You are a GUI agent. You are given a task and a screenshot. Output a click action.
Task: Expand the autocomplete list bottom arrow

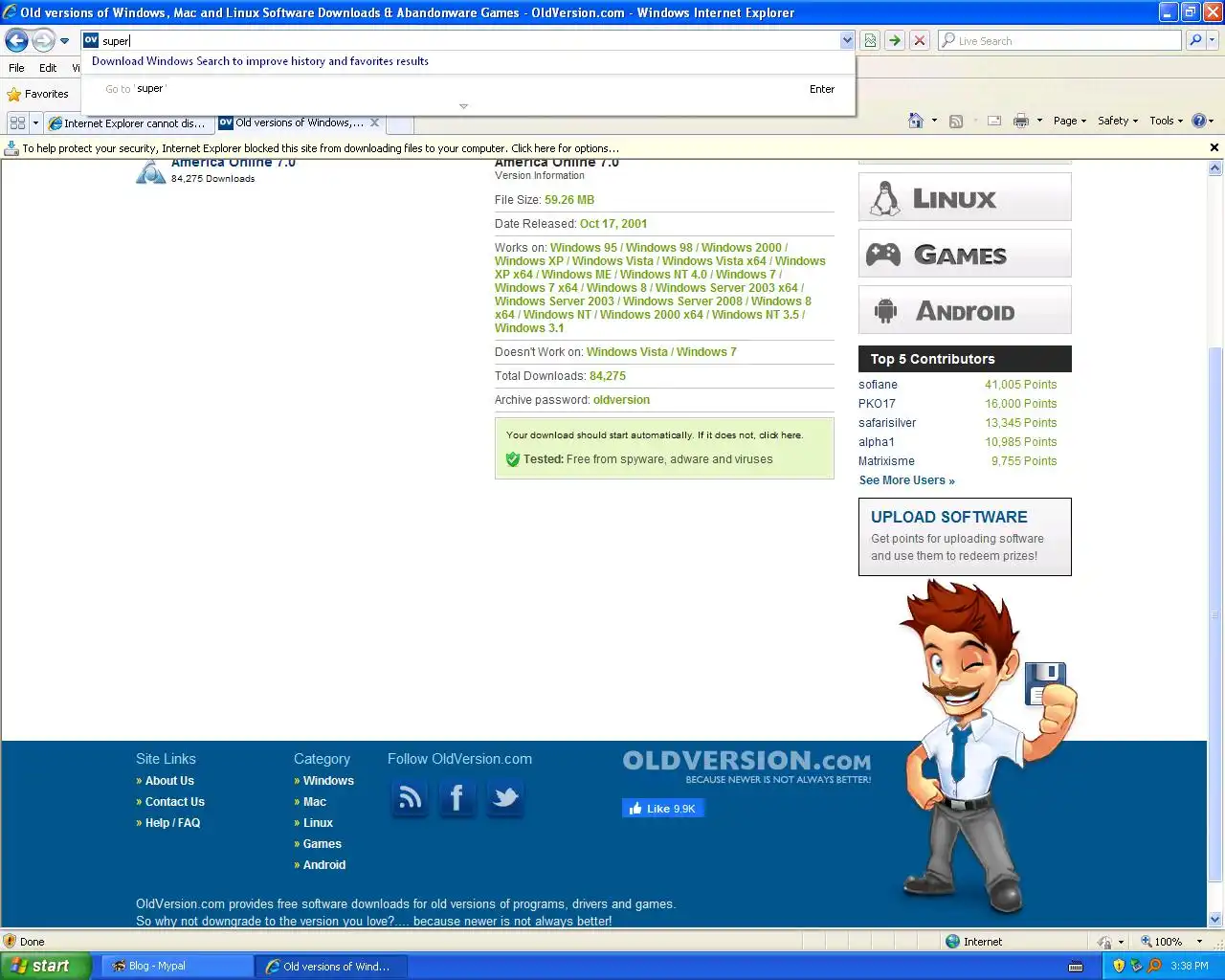tap(463, 106)
